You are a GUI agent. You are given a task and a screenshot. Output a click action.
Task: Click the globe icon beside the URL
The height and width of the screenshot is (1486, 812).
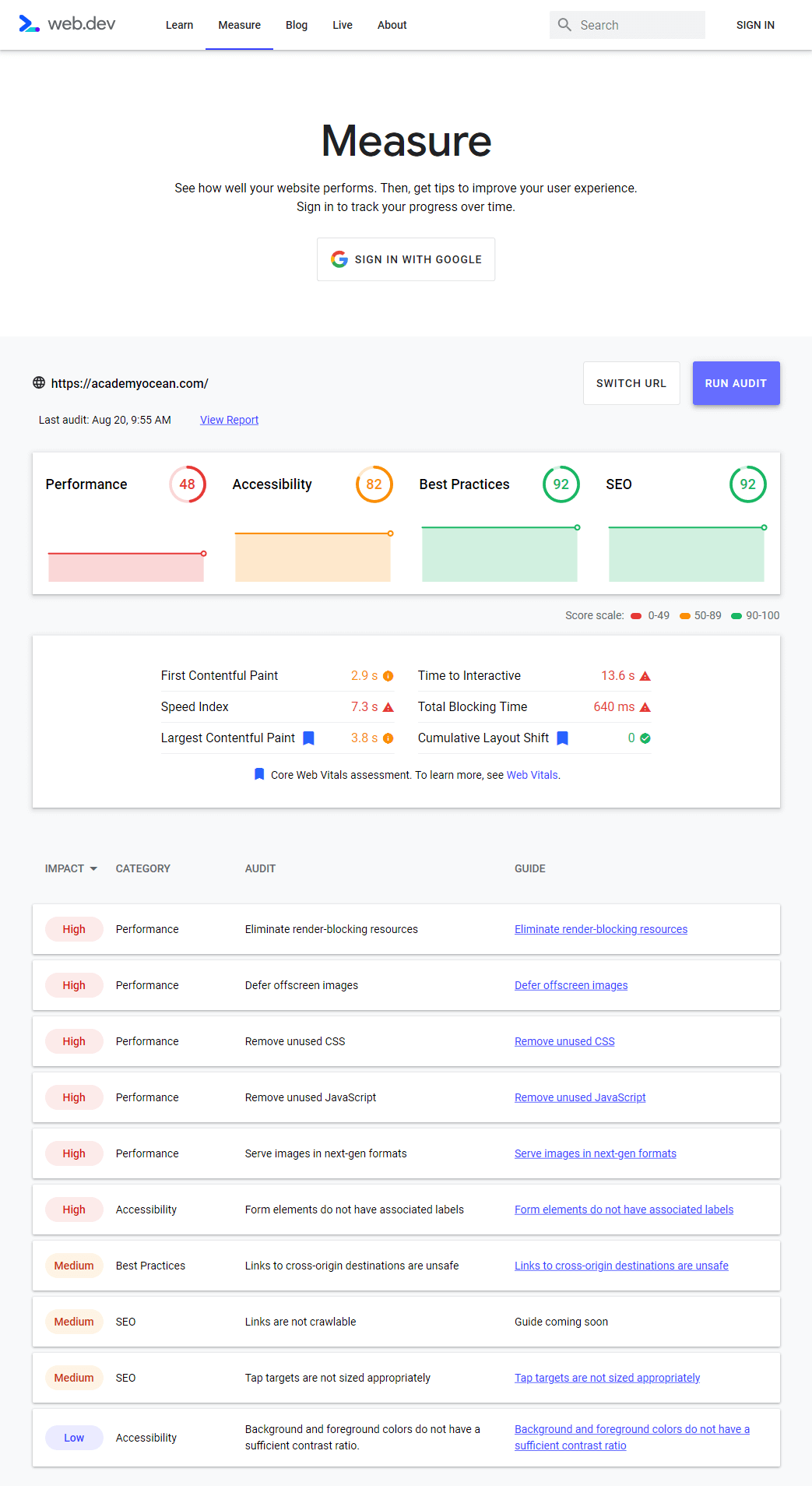point(39,382)
